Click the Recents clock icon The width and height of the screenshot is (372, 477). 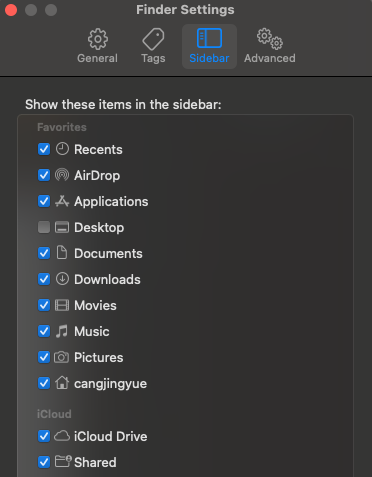62,149
